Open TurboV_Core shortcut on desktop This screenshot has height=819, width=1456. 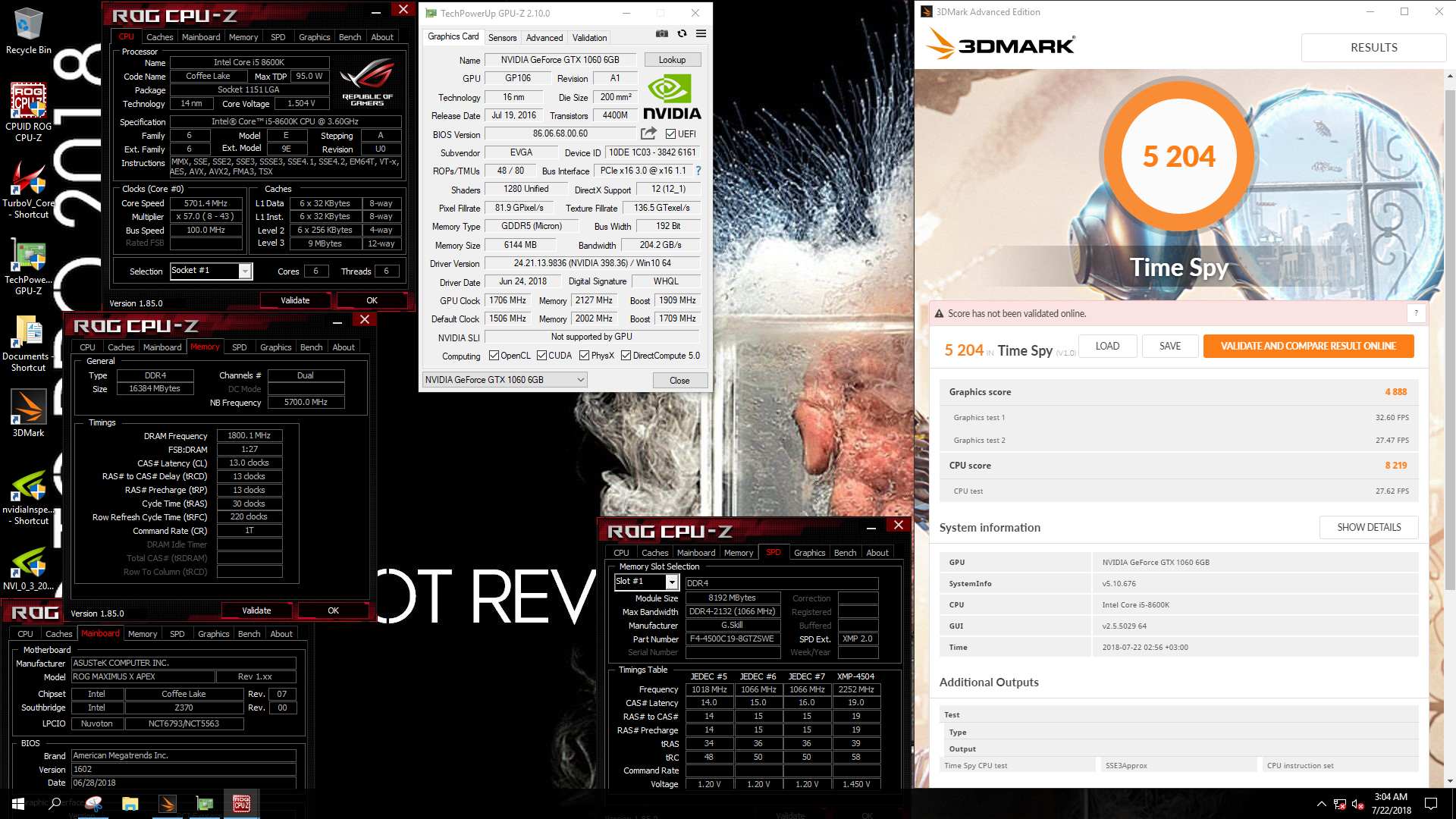pyautogui.click(x=28, y=190)
